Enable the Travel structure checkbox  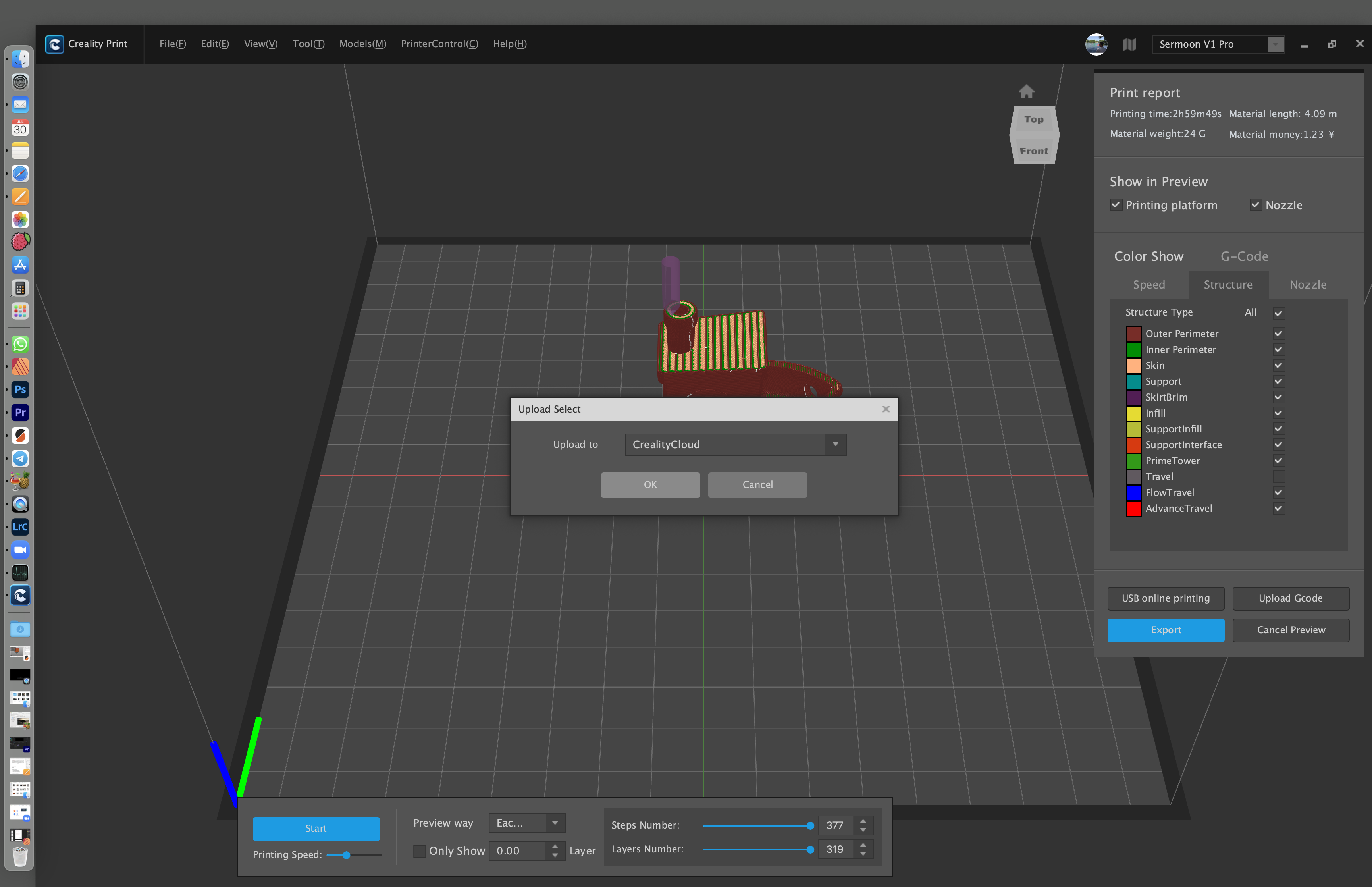[1278, 476]
